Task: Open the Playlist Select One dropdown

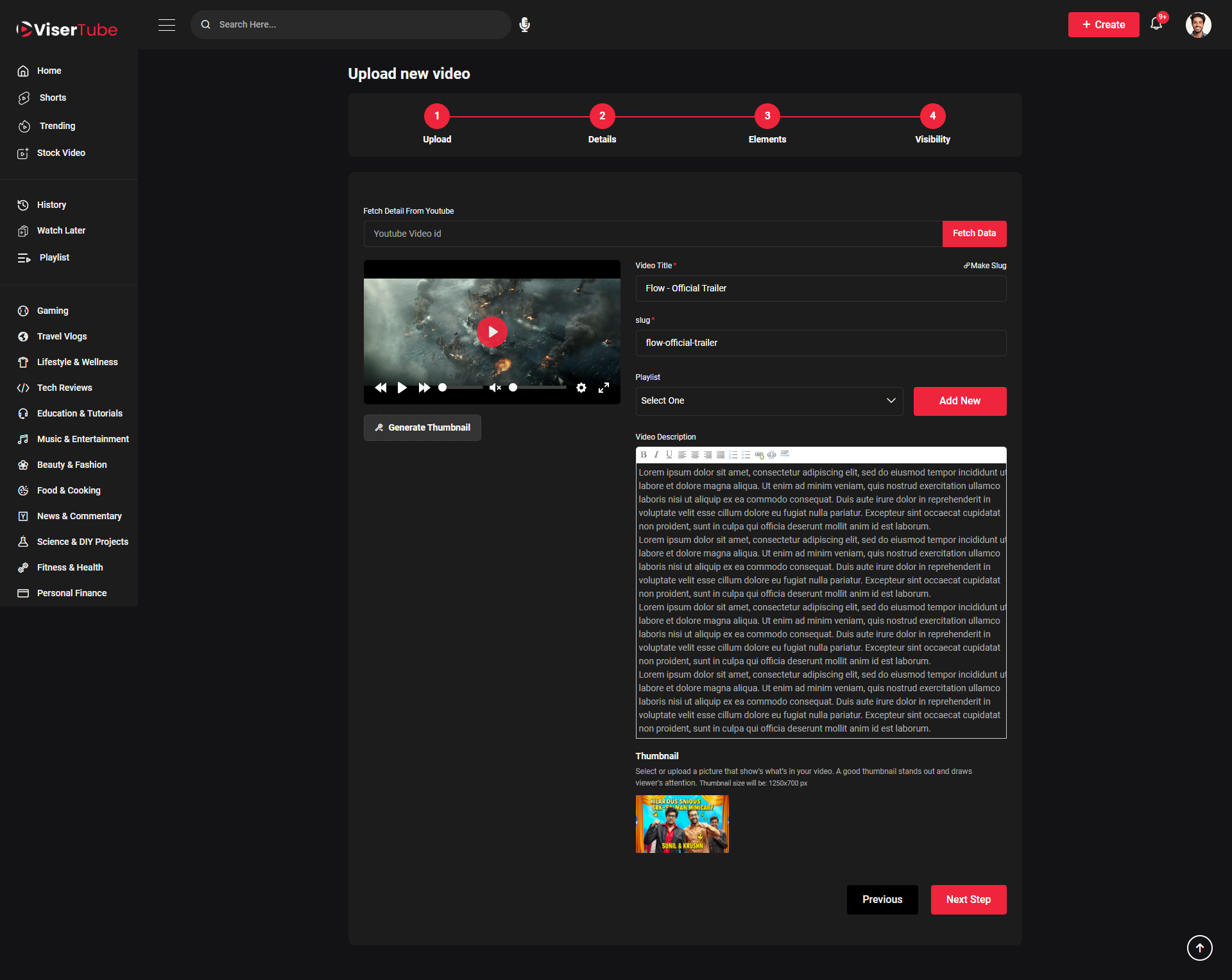Action: [x=768, y=400]
